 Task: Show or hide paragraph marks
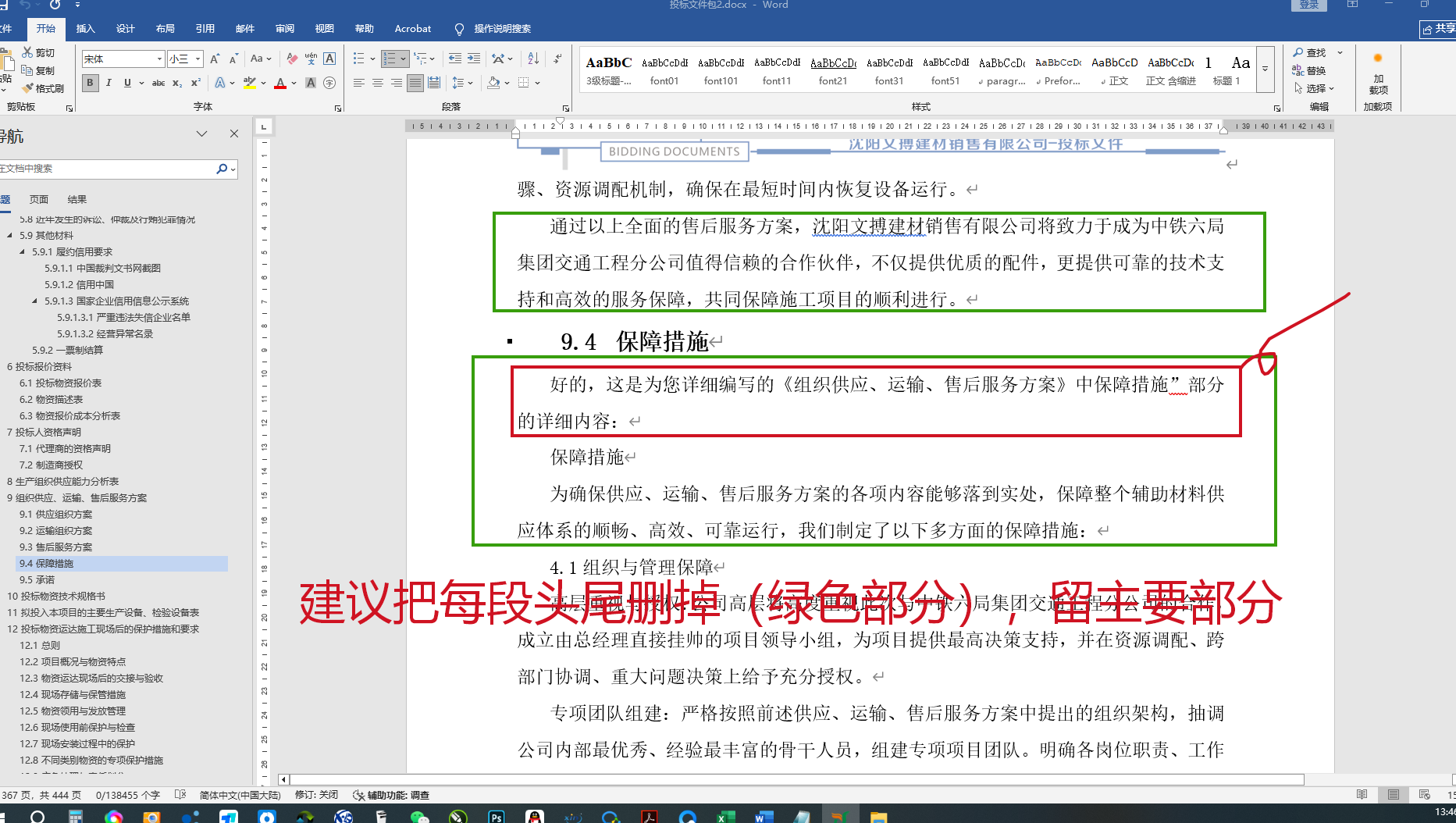click(557, 59)
